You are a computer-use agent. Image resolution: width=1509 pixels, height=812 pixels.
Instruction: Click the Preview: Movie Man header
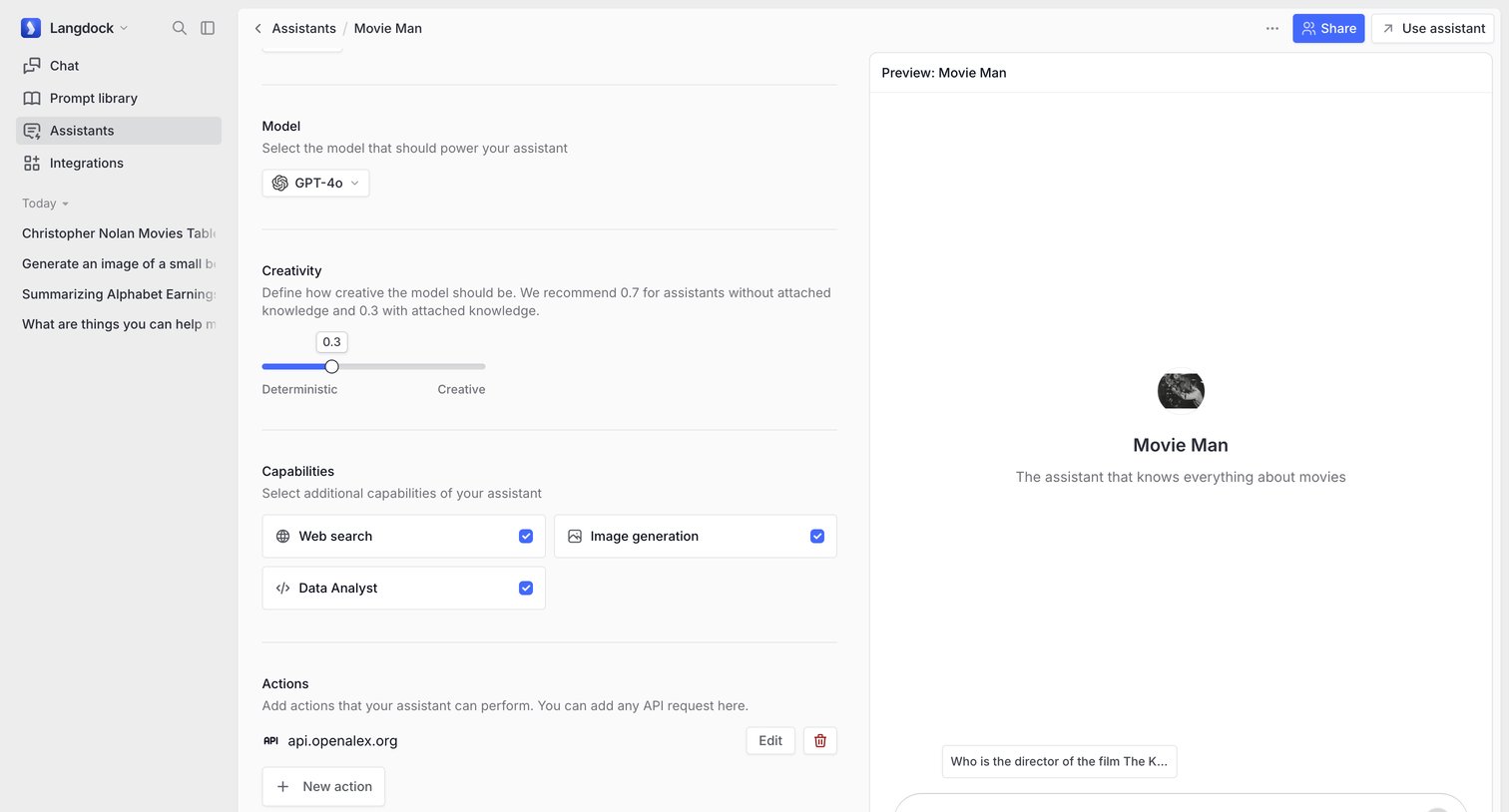coord(944,73)
